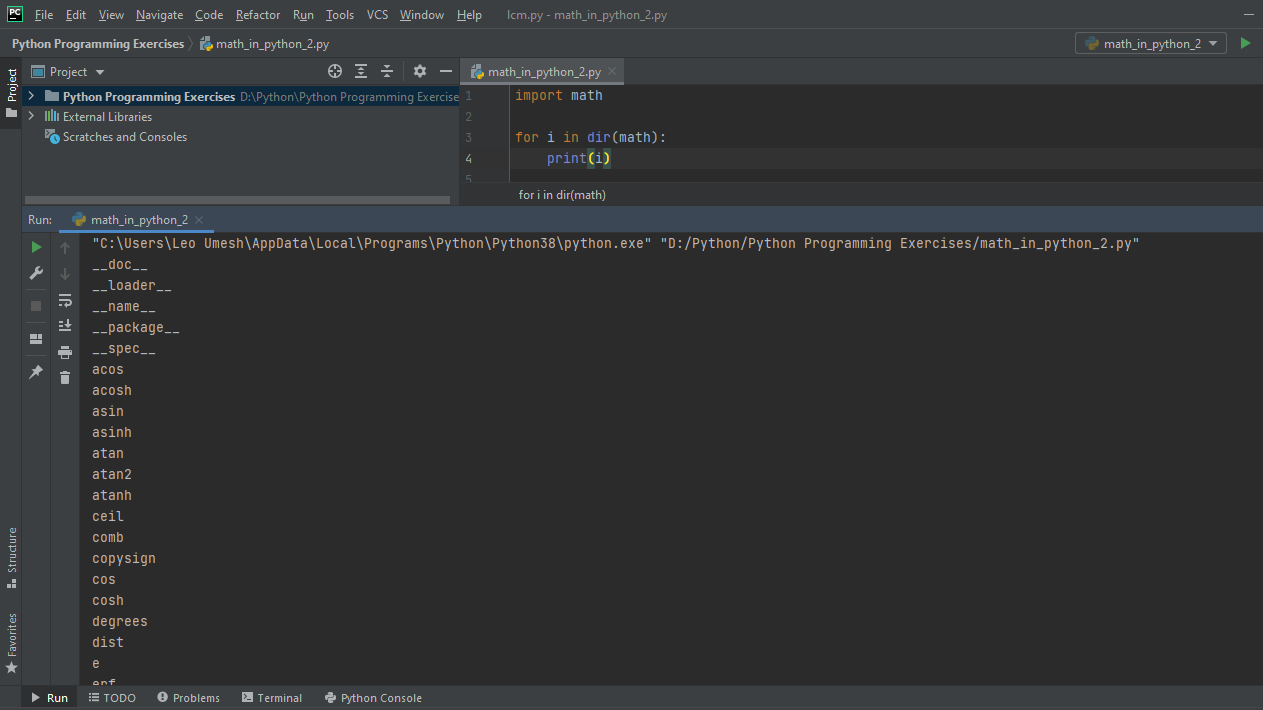Image resolution: width=1263 pixels, height=710 pixels.
Task: Click the Print icon in Run console
Action: (x=65, y=352)
